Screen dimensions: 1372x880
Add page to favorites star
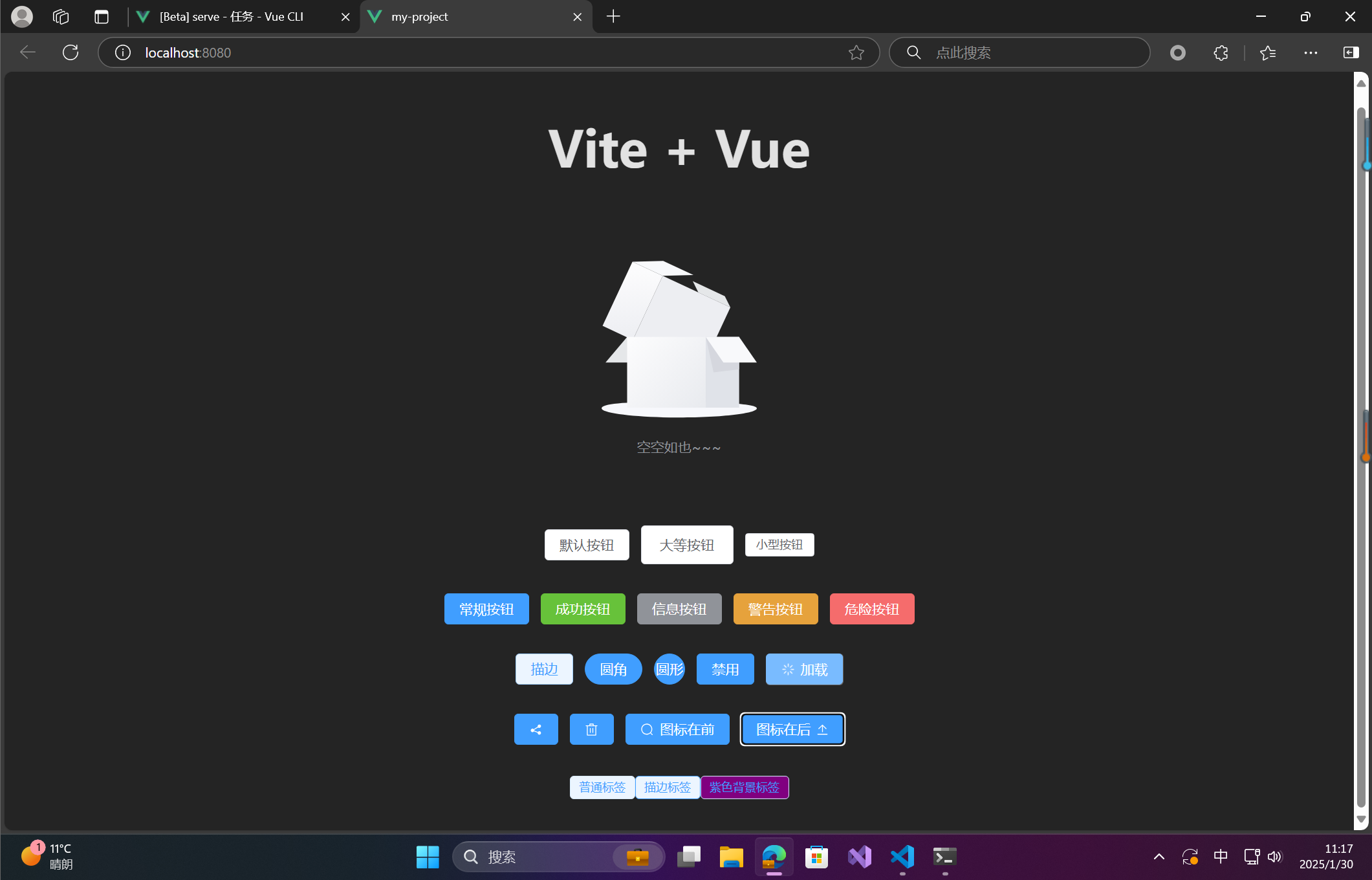point(856,52)
